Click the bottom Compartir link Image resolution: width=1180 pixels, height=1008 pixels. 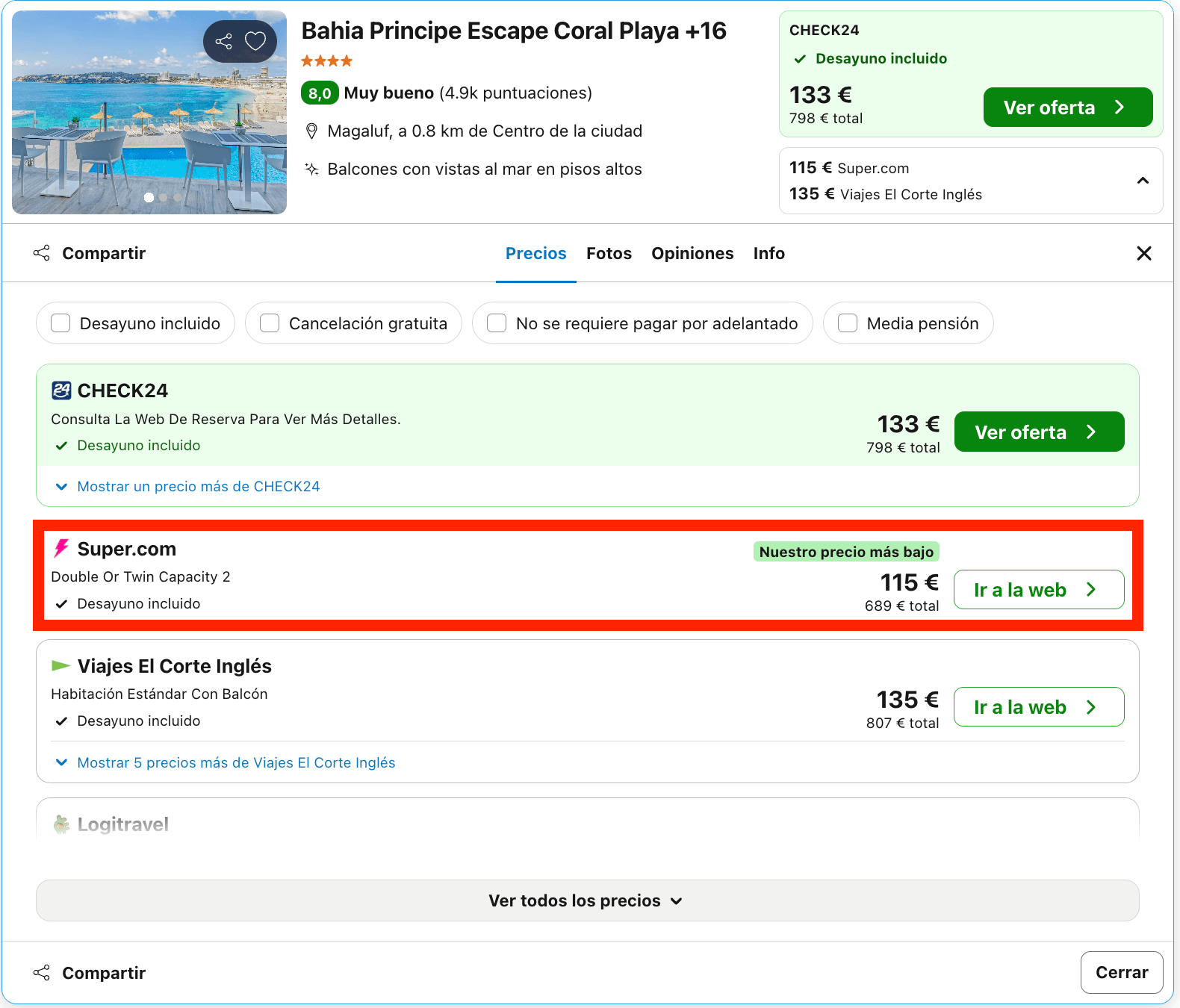[104, 973]
